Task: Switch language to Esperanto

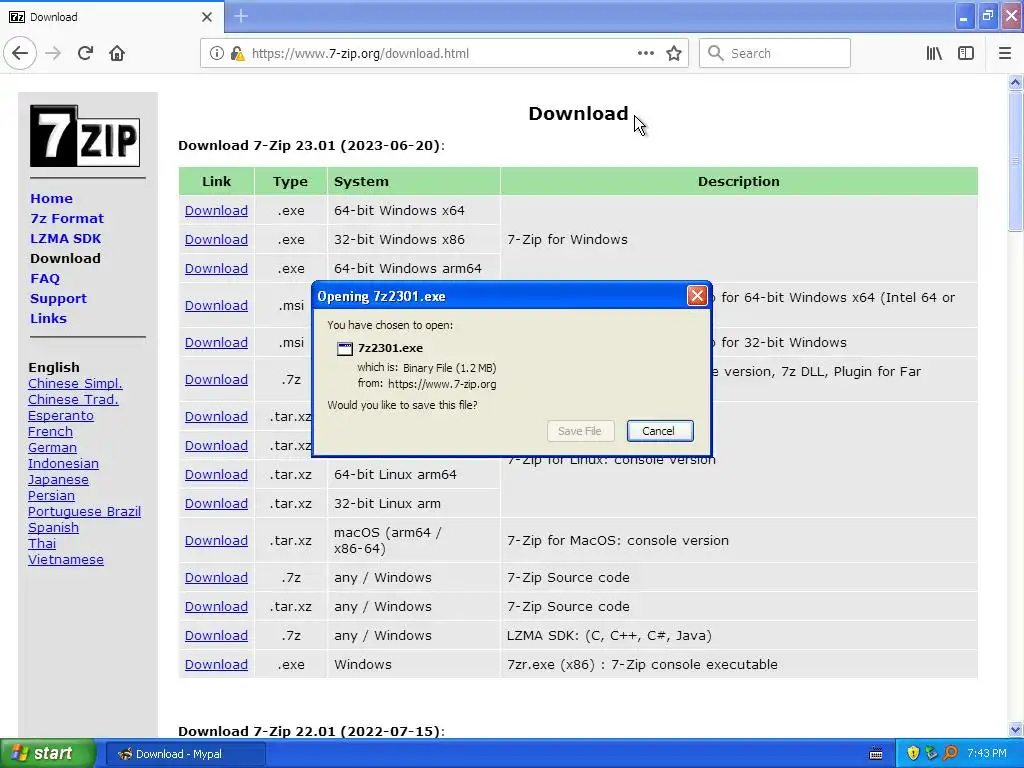Action: [x=61, y=415]
